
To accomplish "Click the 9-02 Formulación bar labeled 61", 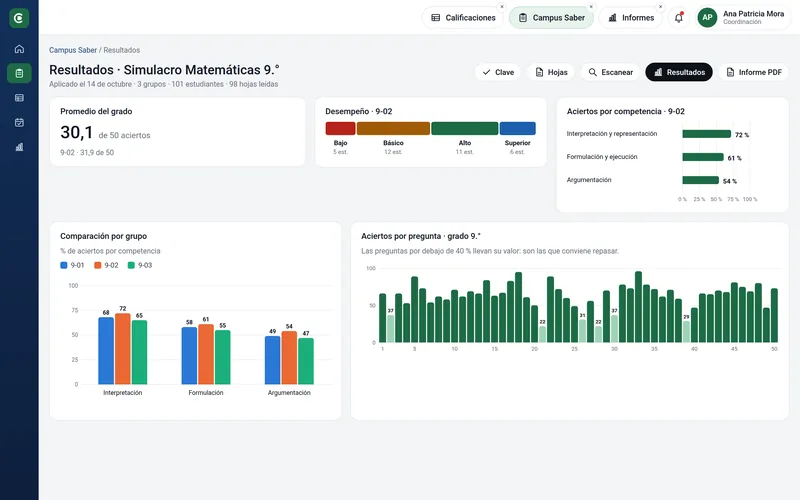I will point(206,355).
